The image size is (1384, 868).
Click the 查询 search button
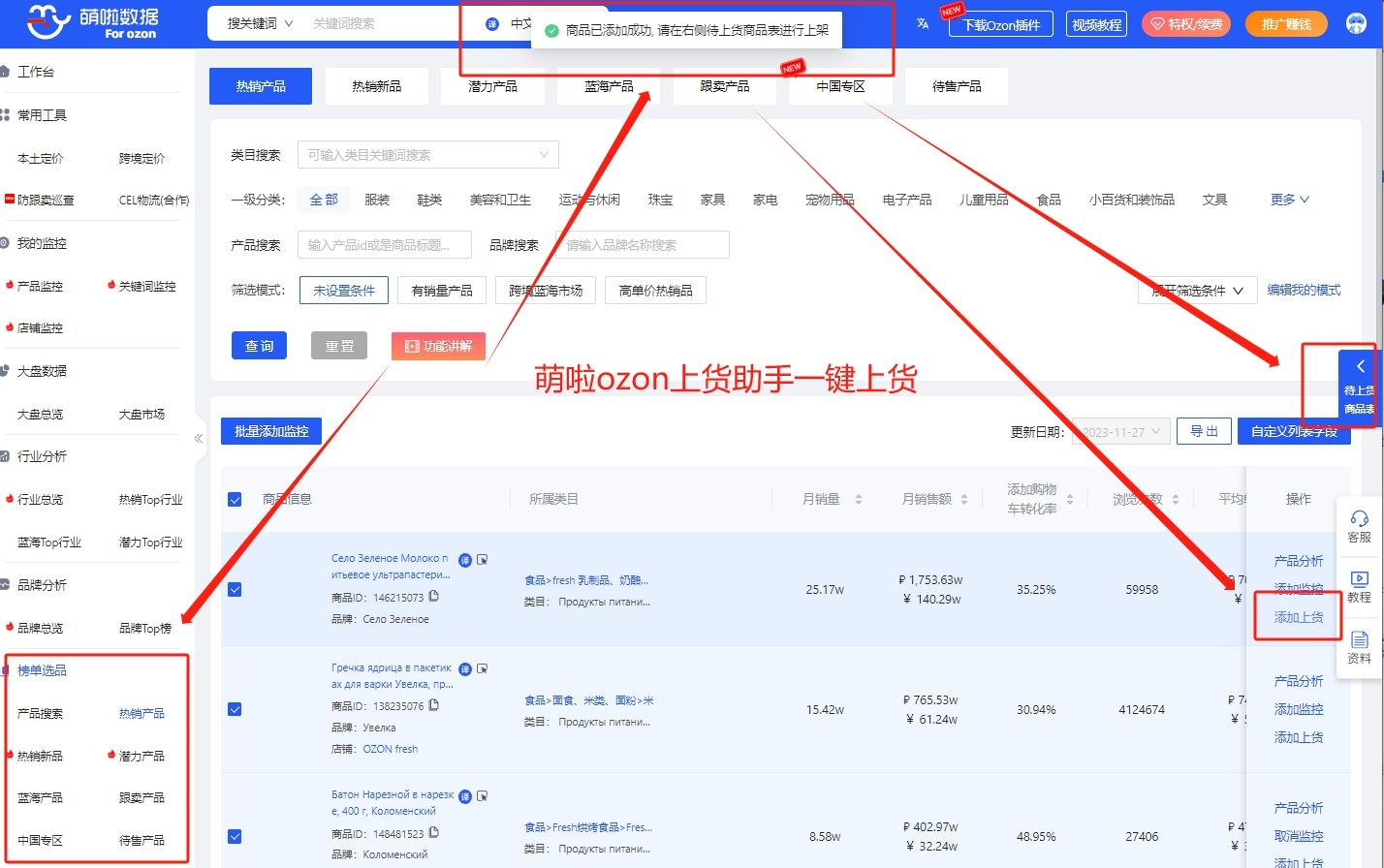click(259, 346)
